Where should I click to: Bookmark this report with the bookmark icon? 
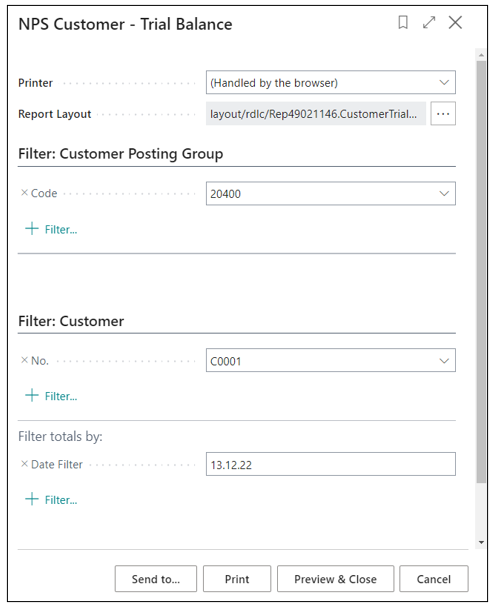coord(403,23)
